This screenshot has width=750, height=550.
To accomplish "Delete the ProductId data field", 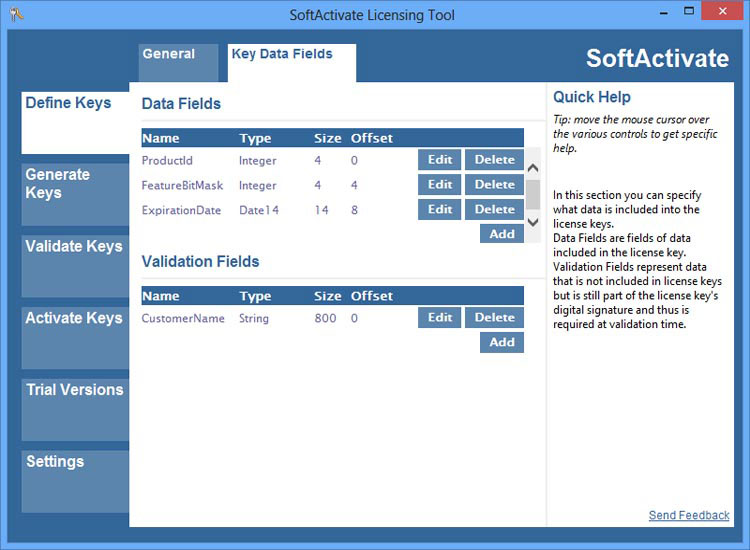I will (x=494, y=160).
